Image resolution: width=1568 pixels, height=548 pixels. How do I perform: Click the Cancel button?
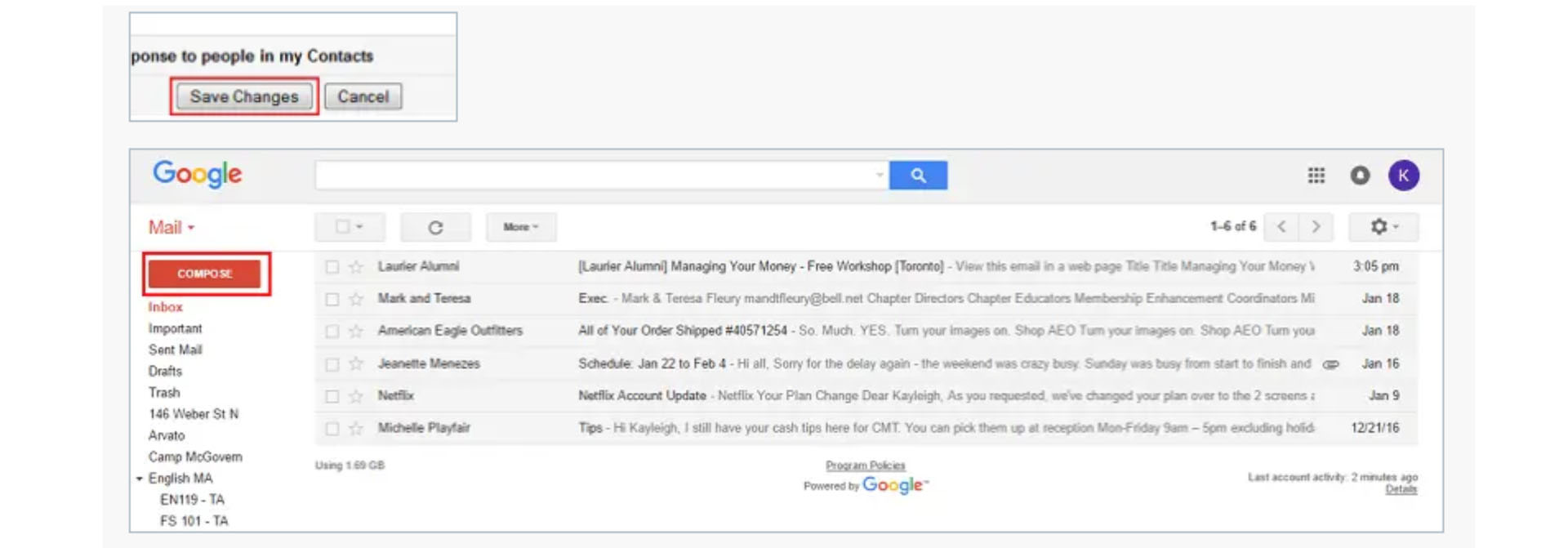tap(363, 96)
